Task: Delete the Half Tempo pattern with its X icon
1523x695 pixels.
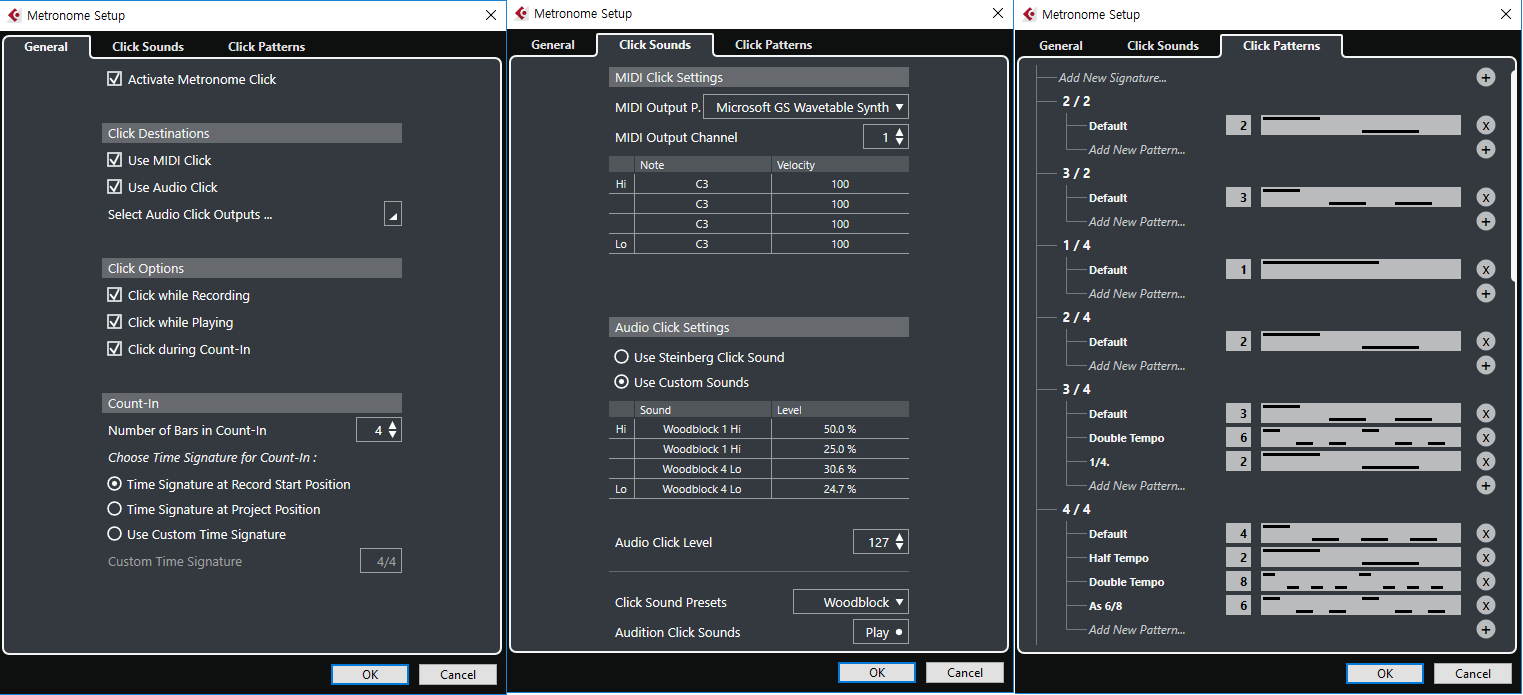Action: click(1485, 558)
